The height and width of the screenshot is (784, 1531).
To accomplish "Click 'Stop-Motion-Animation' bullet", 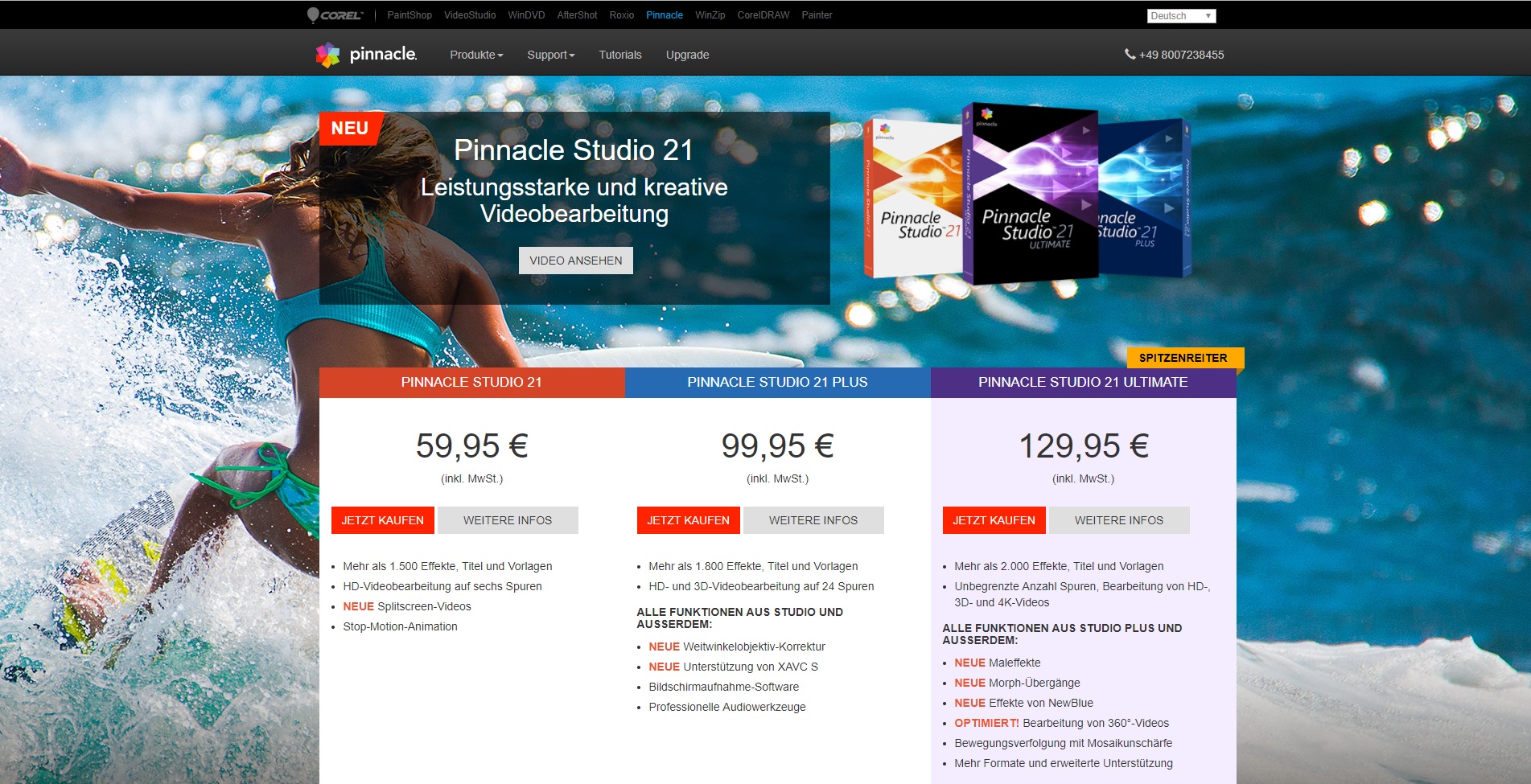I will pos(400,626).
